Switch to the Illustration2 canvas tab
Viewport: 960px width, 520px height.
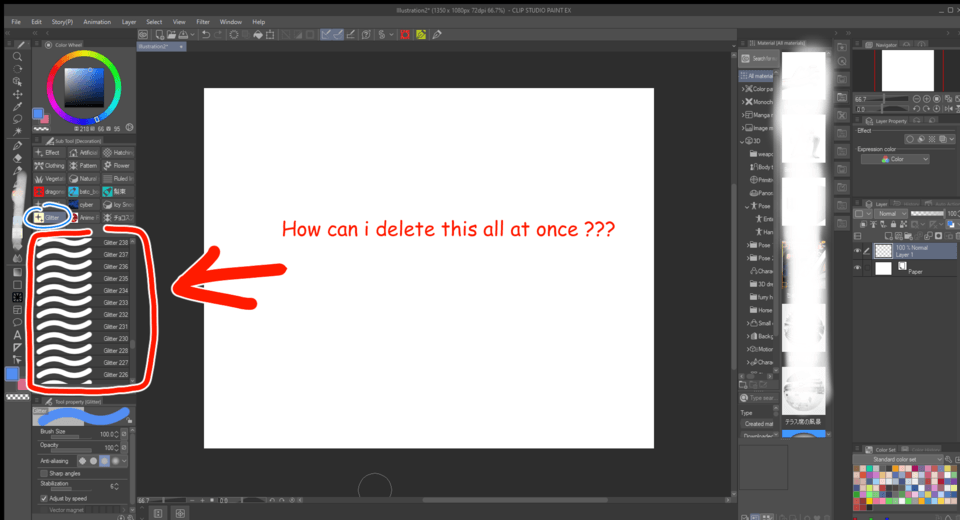click(x=161, y=47)
